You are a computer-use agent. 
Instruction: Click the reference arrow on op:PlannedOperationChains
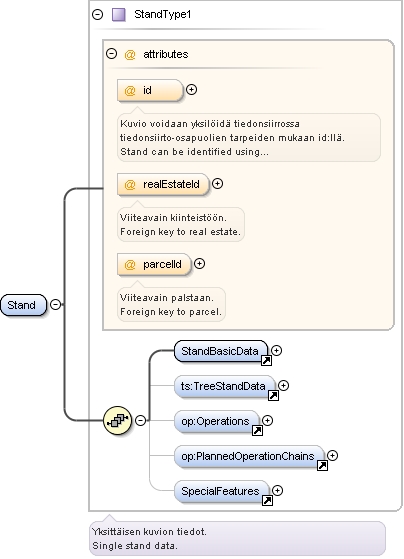322,465
